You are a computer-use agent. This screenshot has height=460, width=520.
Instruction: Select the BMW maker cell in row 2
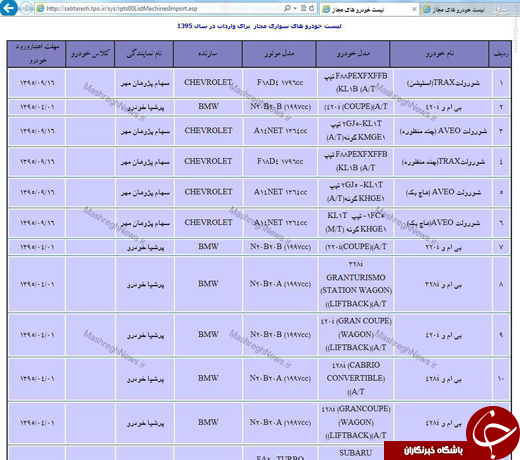208,107
